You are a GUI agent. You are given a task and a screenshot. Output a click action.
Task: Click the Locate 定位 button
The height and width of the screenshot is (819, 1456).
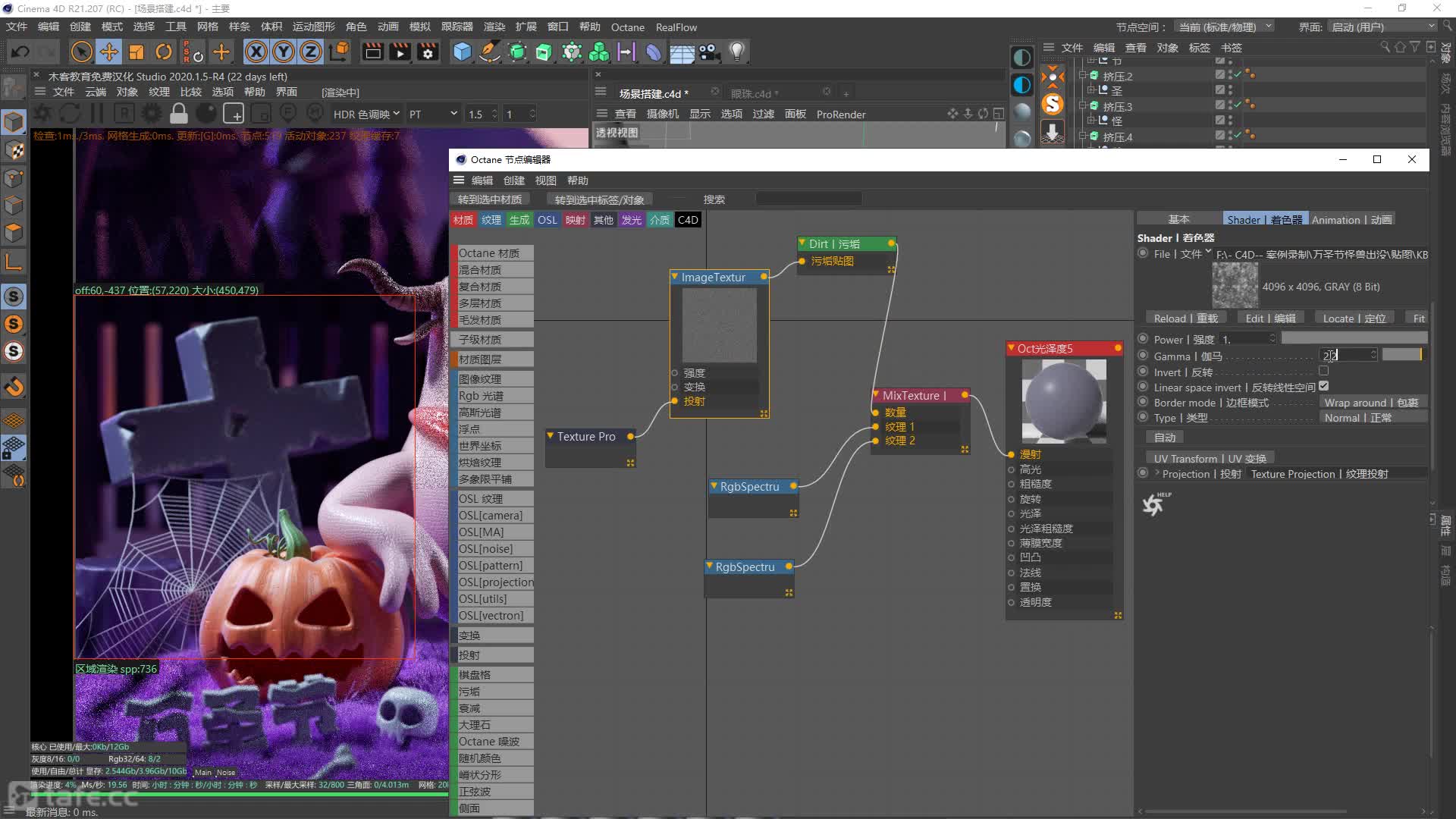1354,318
